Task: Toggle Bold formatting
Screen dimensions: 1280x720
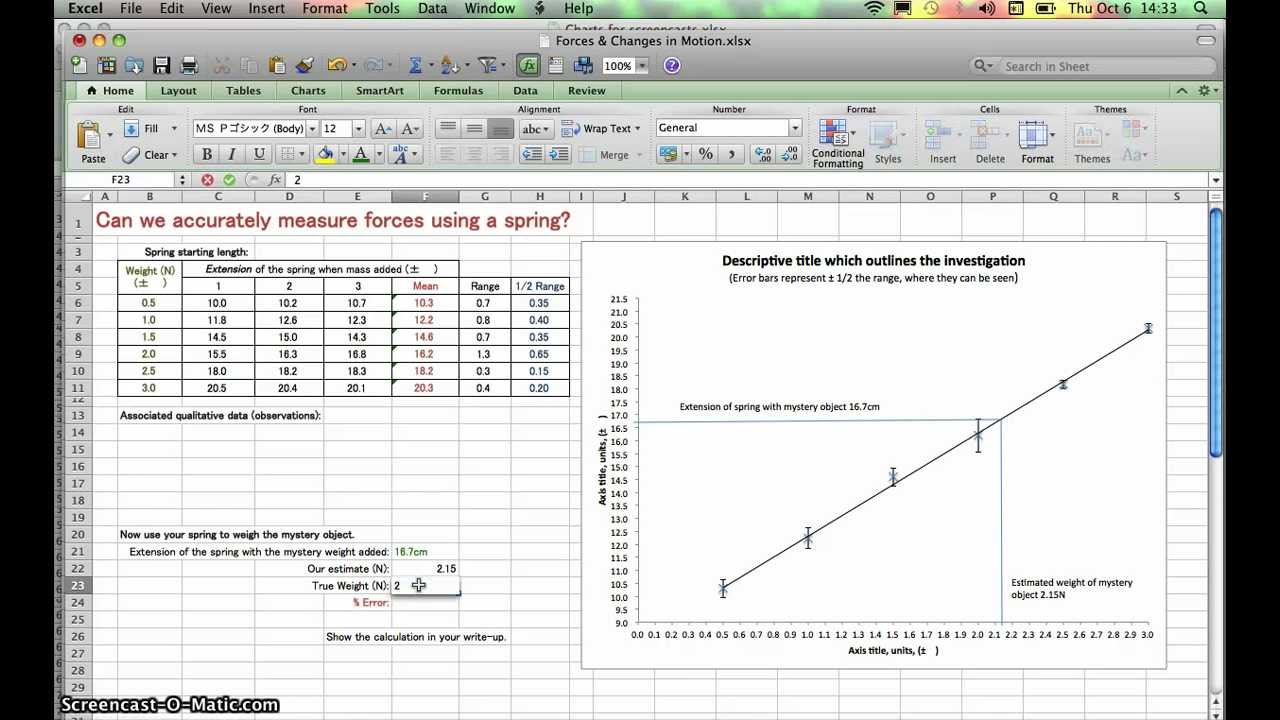Action: [206, 154]
